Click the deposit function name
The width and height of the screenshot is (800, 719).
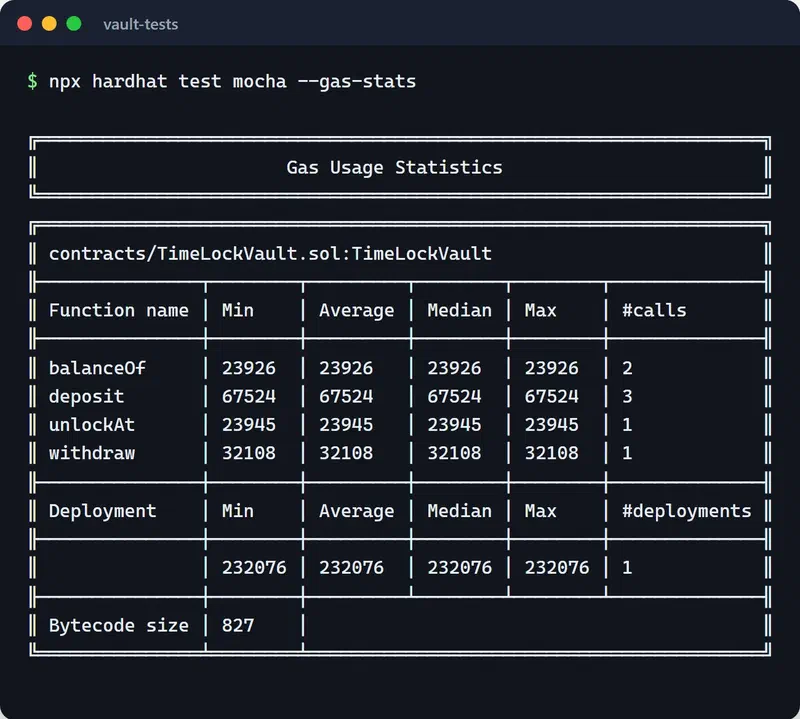[x=86, y=396]
